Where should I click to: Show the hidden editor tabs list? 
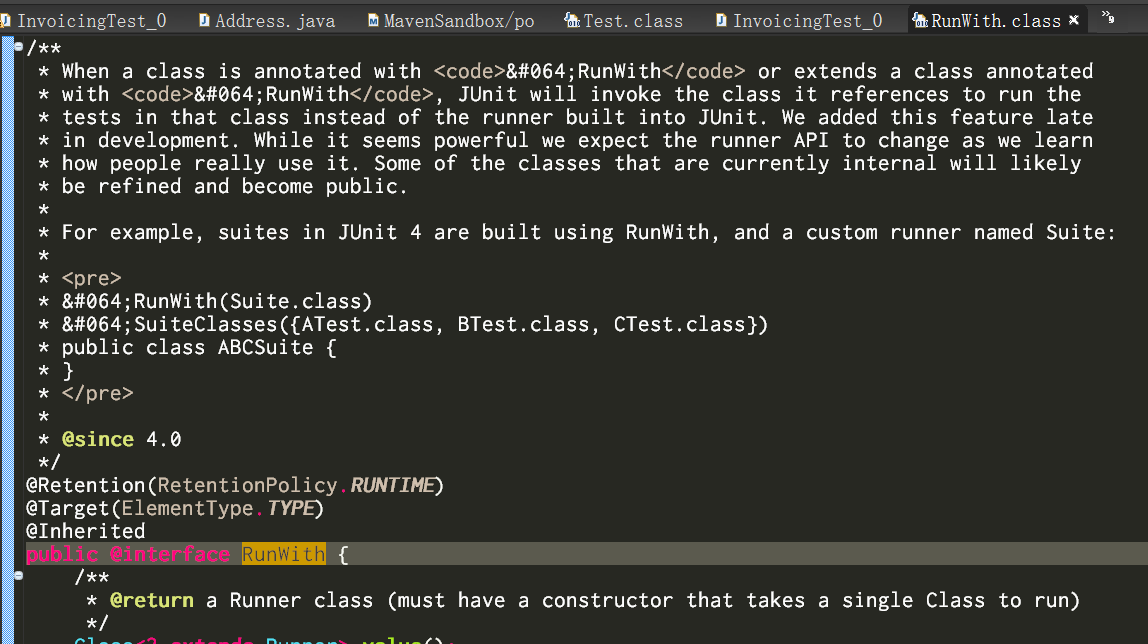pyautogui.click(x=1108, y=18)
